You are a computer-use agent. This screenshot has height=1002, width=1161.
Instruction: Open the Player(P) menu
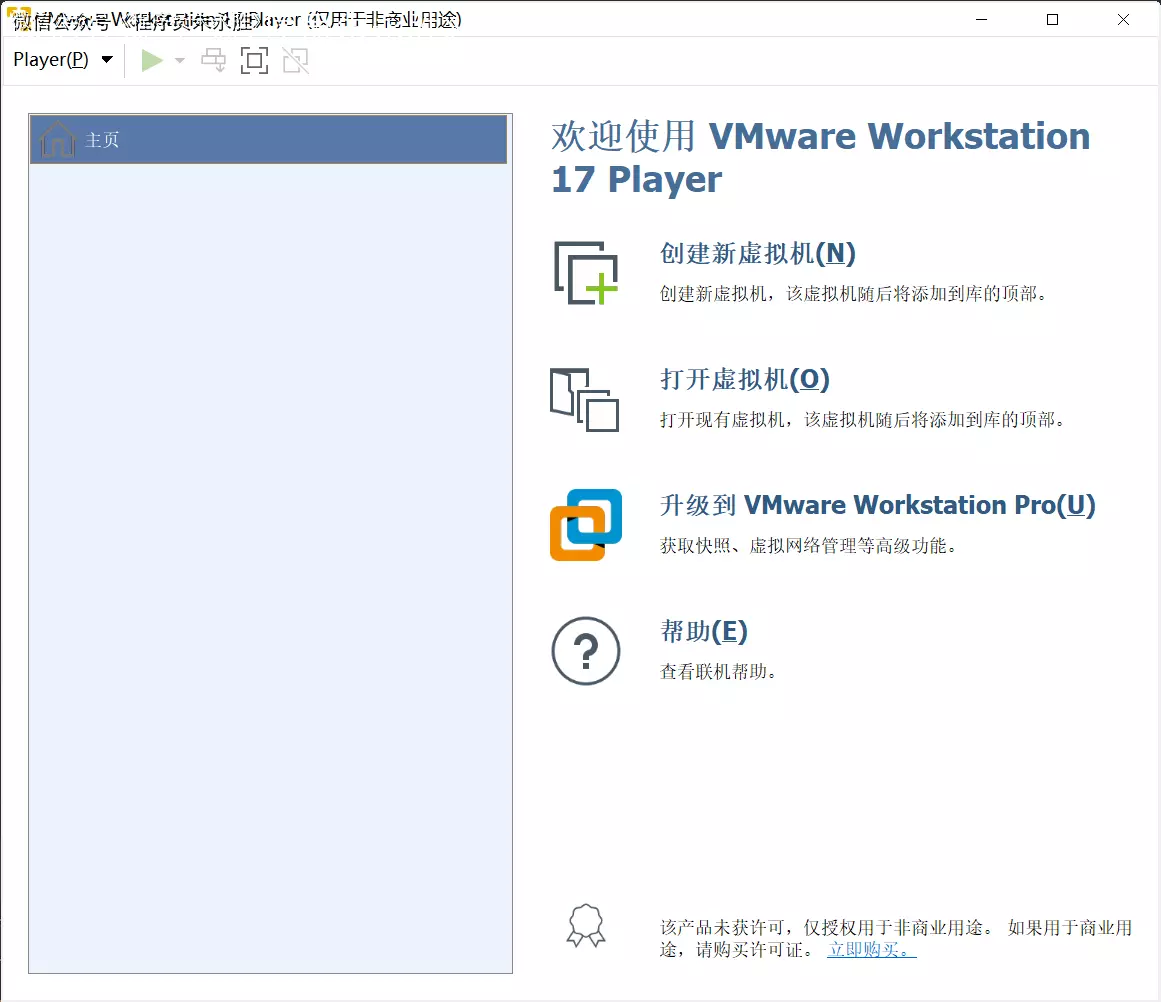62,60
